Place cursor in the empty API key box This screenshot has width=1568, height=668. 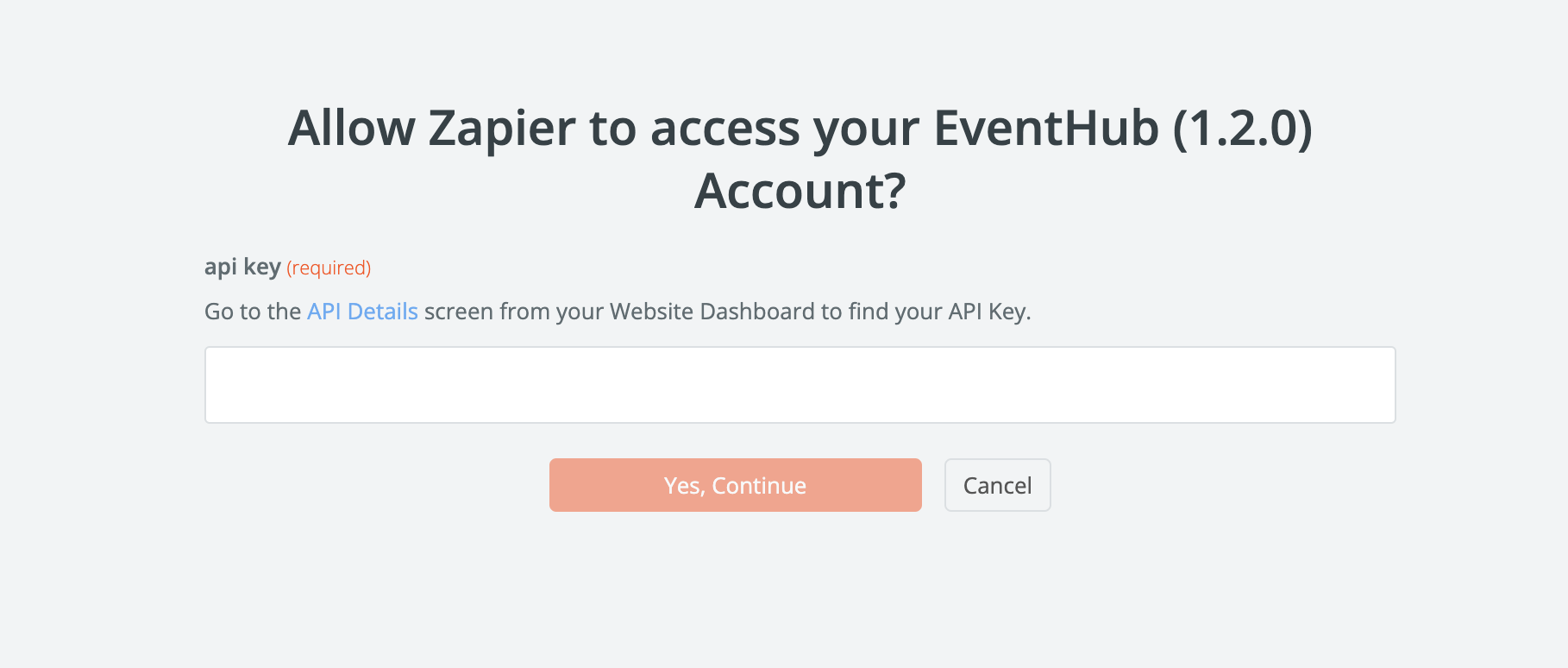800,385
